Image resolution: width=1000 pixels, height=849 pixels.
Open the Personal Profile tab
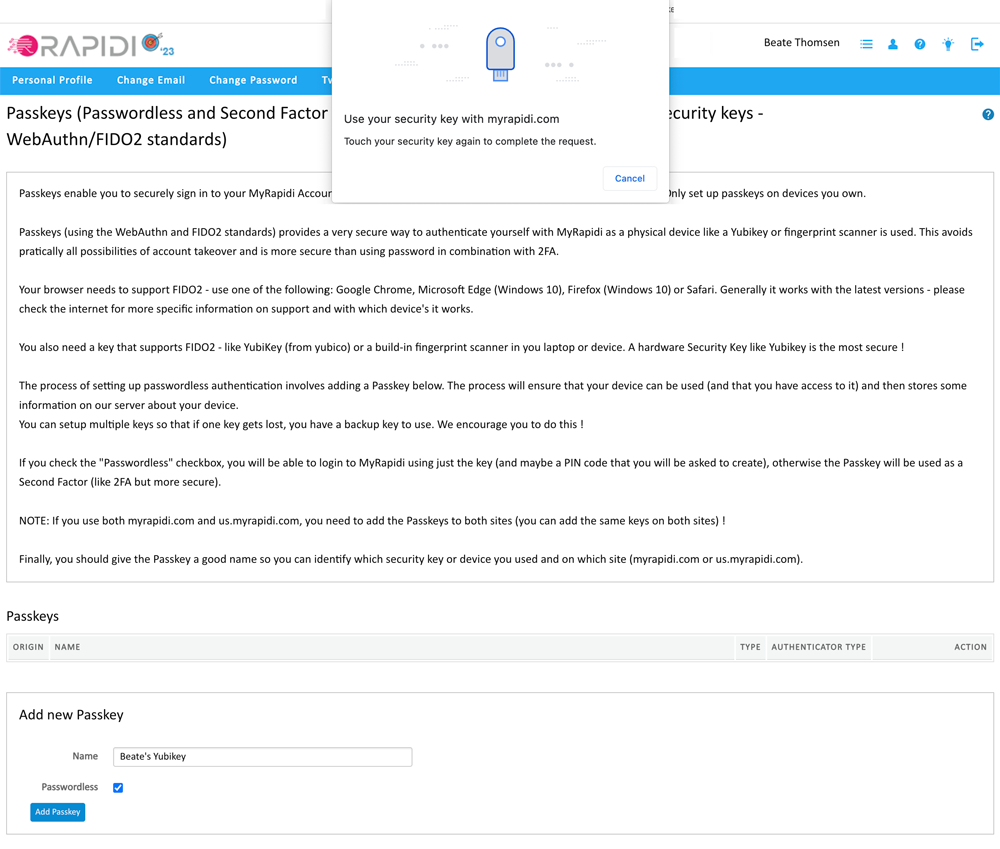52,80
